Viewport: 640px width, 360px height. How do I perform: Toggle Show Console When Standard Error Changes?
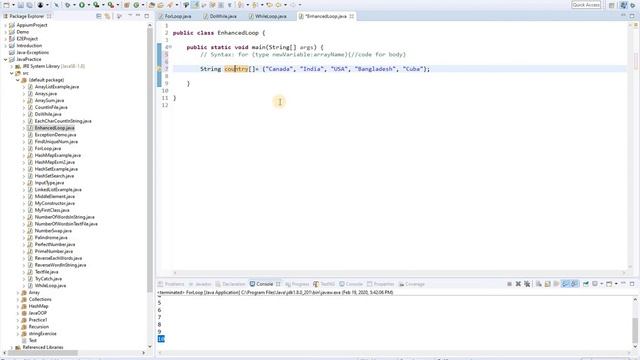pos(574,284)
